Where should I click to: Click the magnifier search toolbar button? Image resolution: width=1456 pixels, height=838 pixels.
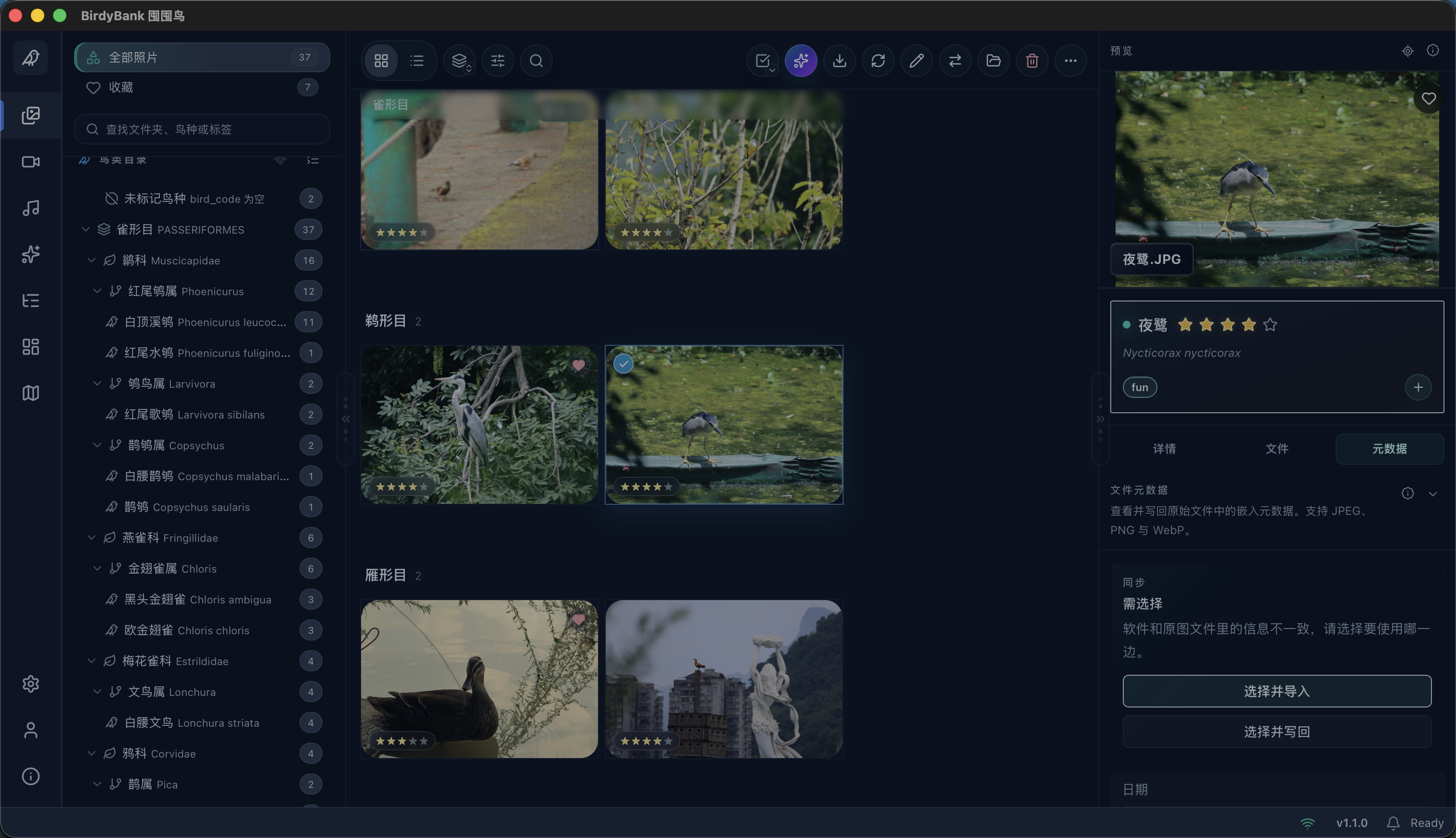(536, 60)
